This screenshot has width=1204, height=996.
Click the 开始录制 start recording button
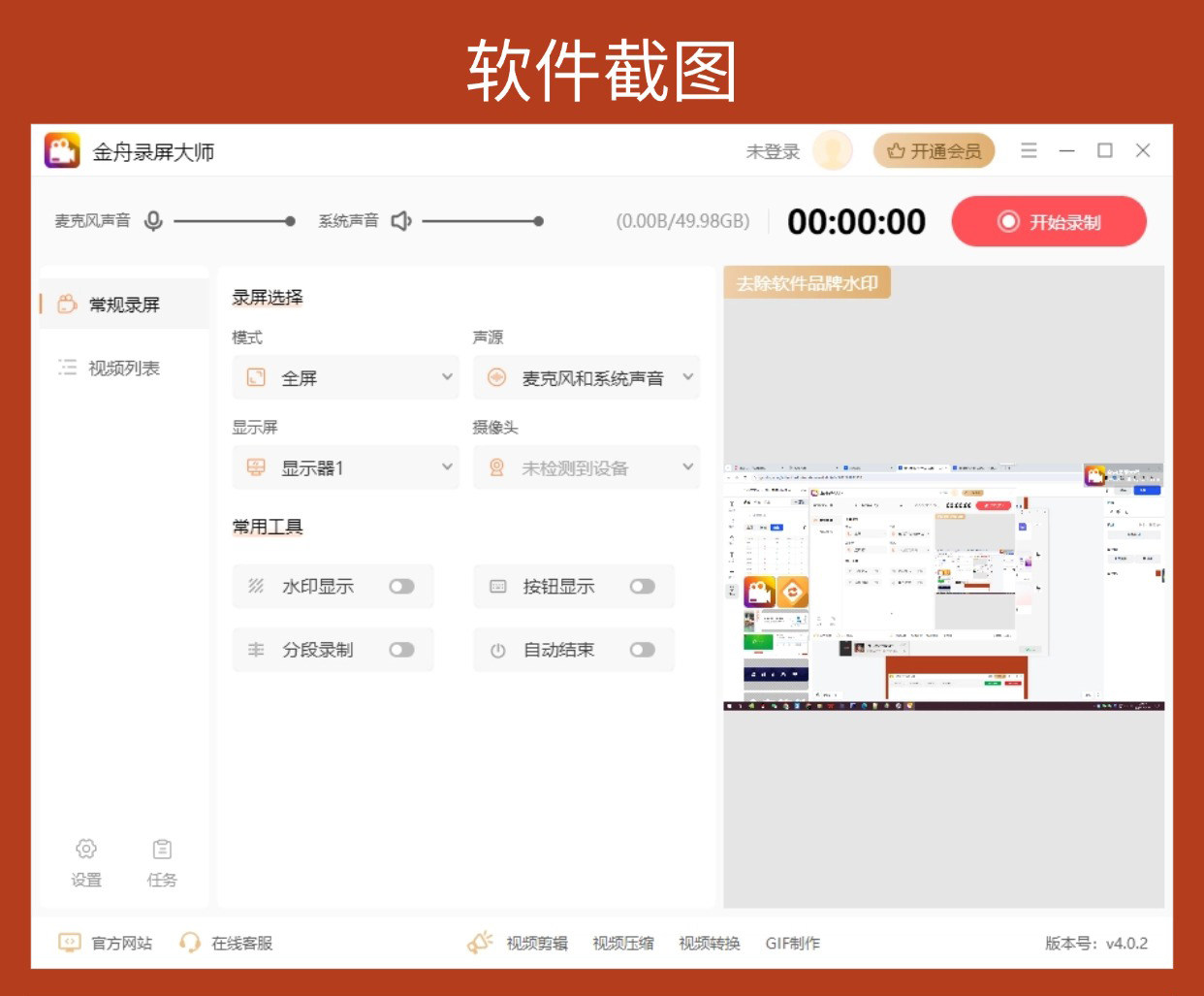click(x=1049, y=221)
